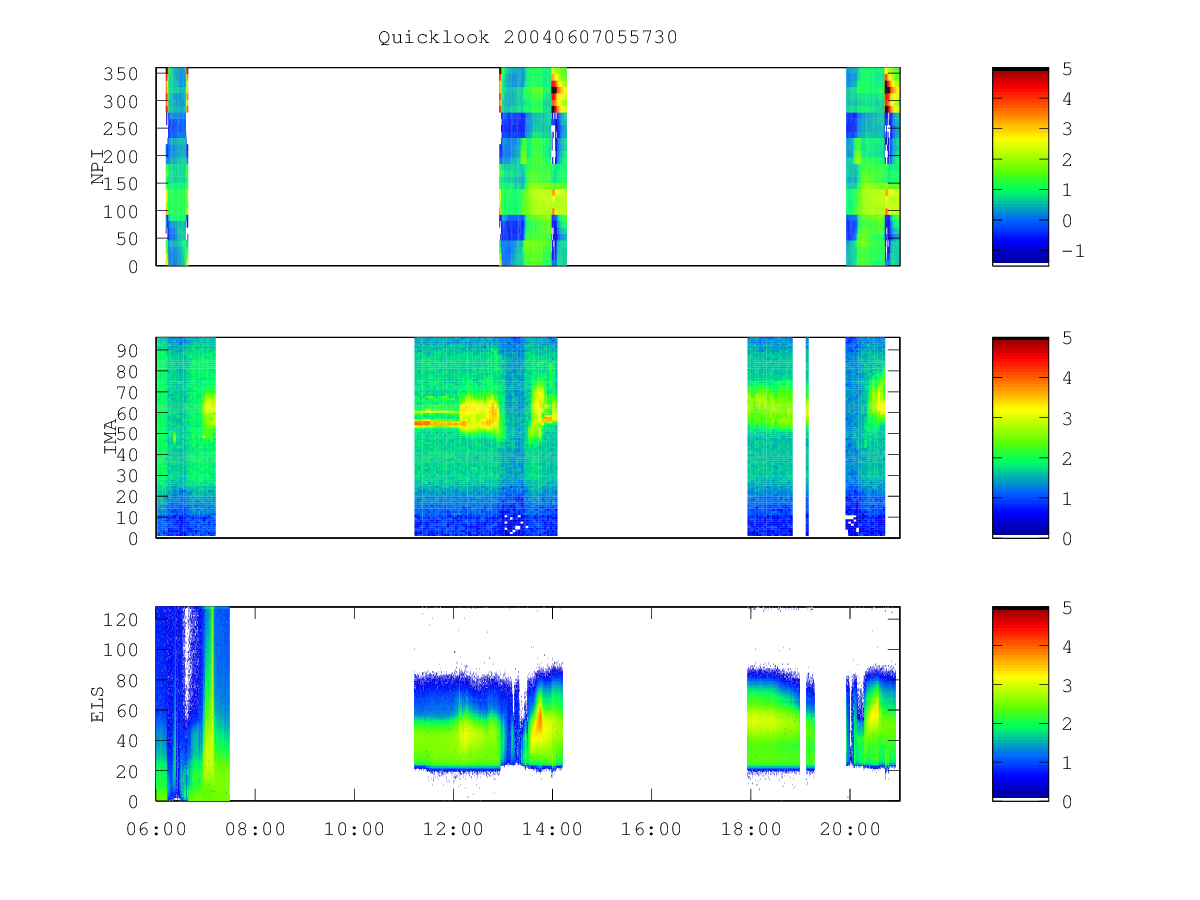Click the -1 label on NPI colorbar

tap(1072, 251)
